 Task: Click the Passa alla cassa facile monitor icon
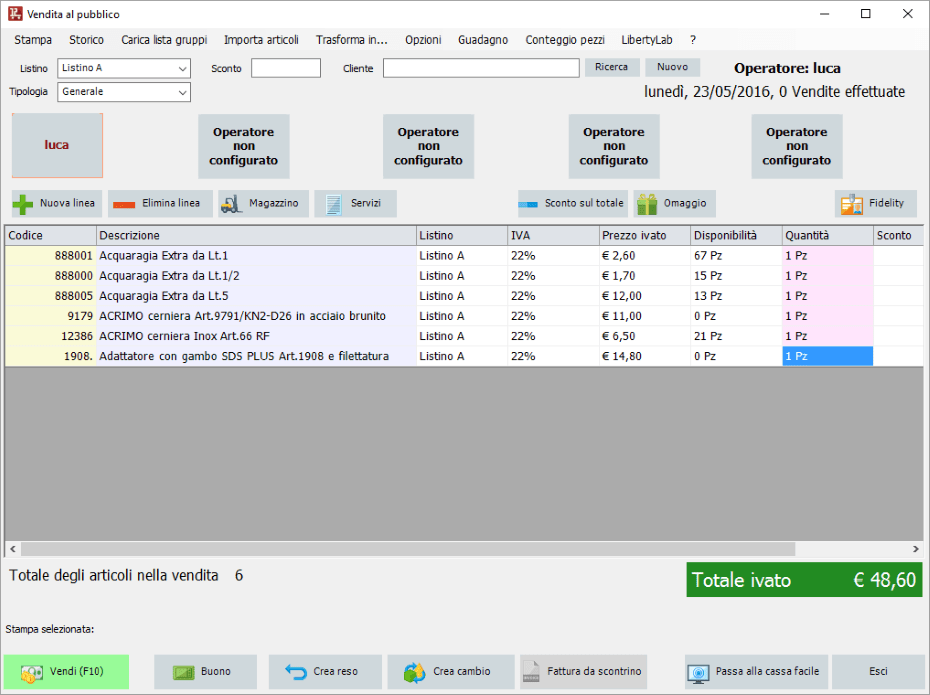pyautogui.click(x=699, y=673)
